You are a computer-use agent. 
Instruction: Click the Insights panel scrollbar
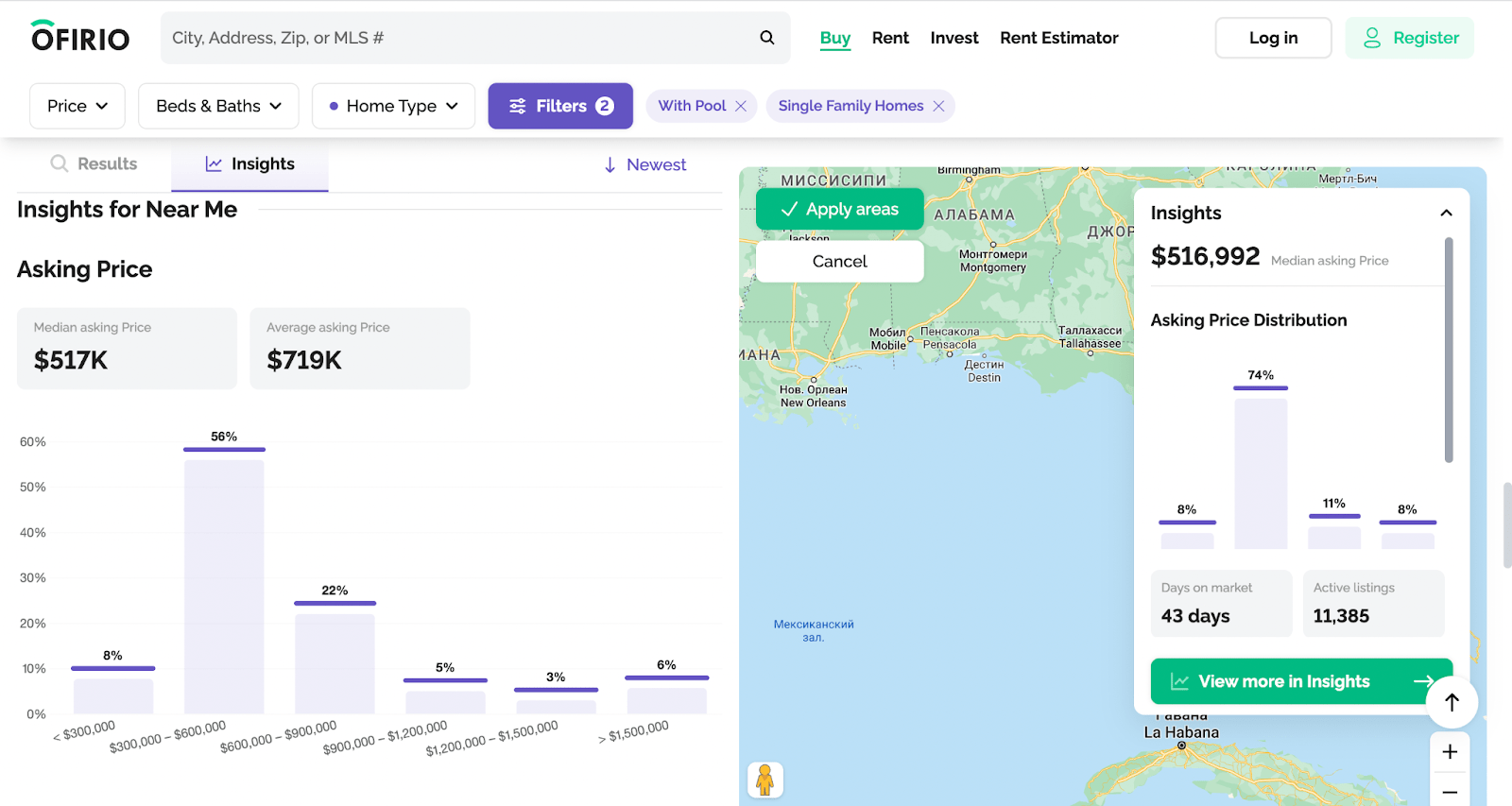(1449, 350)
